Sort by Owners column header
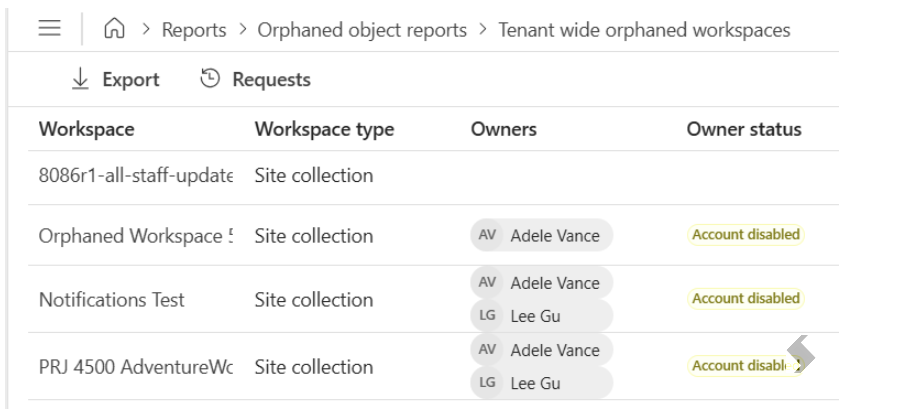 tap(503, 129)
